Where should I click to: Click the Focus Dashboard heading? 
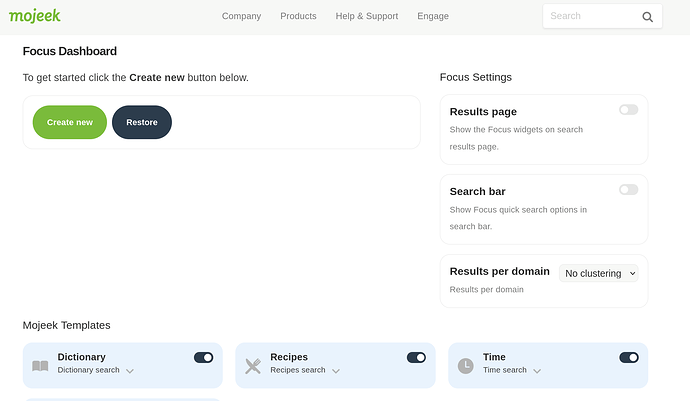click(70, 52)
